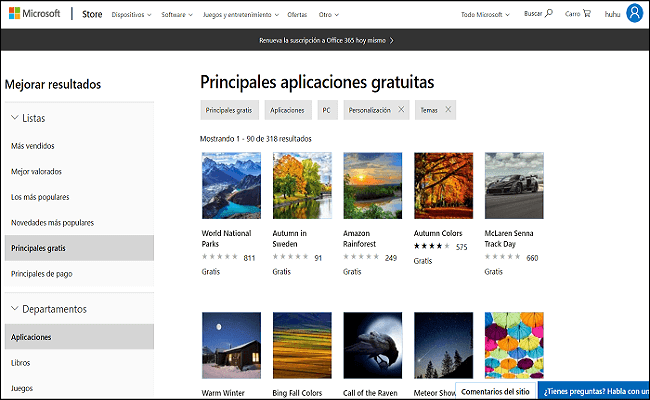Expand Juegos y entretenimiento menu
This screenshot has width=650, height=400.
(x=240, y=15)
